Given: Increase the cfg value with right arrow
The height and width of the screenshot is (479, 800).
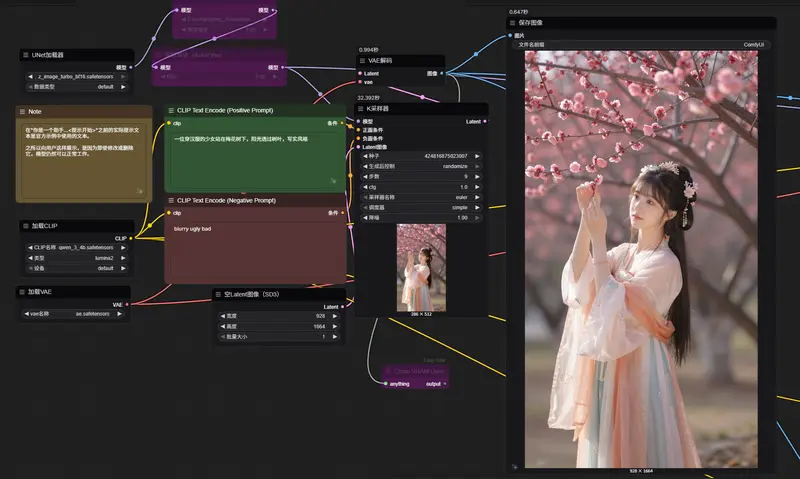Looking at the screenshot, I should [477, 187].
